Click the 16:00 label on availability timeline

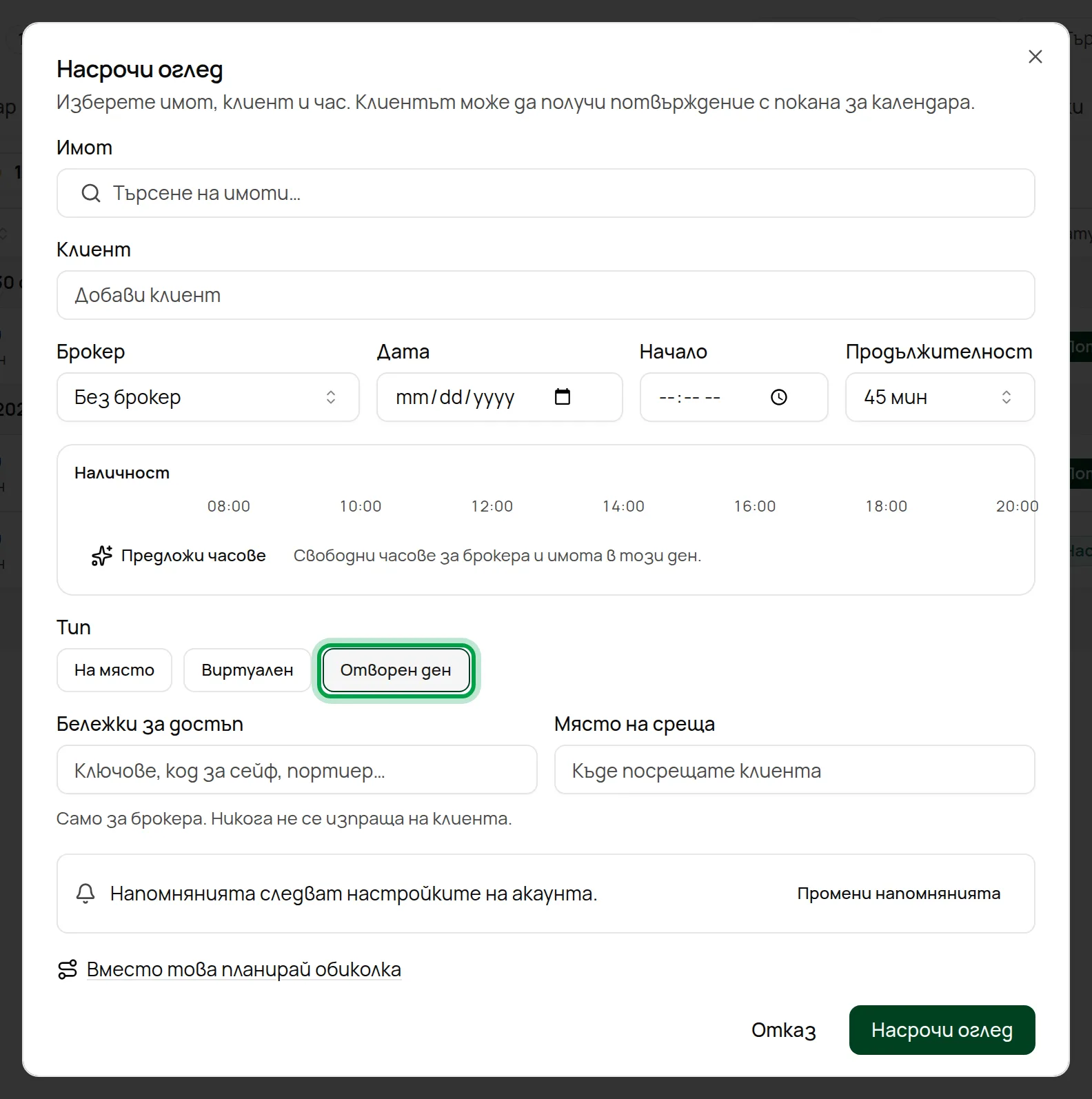coord(755,506)
